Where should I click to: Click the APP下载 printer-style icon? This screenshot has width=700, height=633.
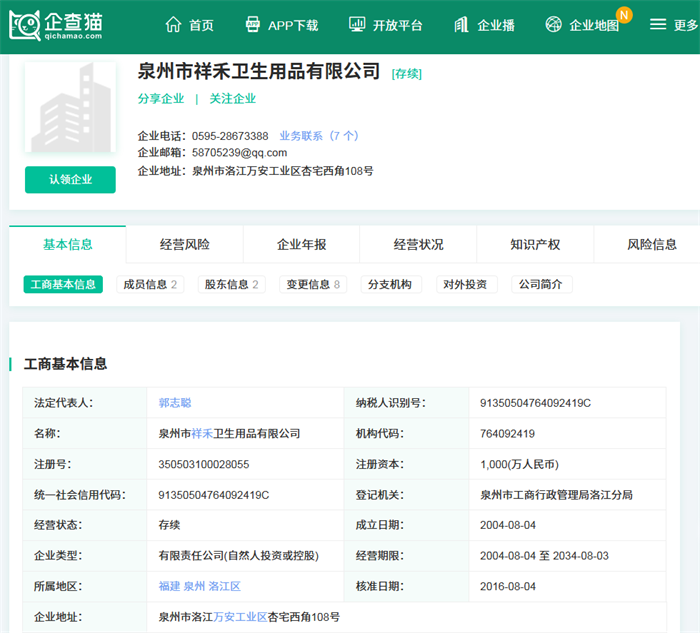253,25
